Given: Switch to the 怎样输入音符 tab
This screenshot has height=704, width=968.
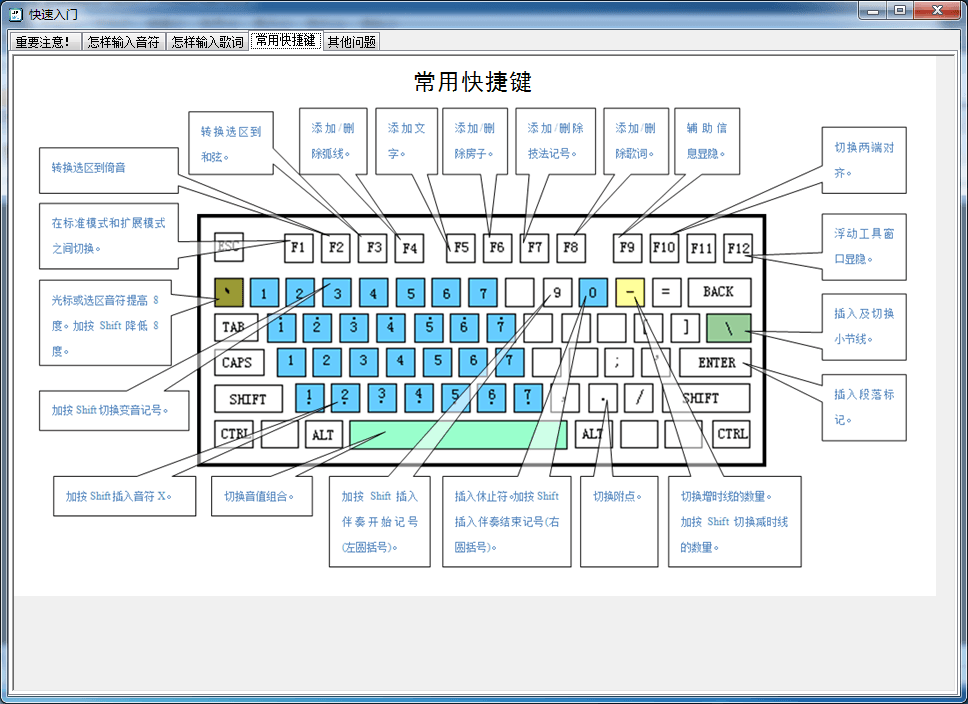Looking at the screenshot, I should 123,42.
